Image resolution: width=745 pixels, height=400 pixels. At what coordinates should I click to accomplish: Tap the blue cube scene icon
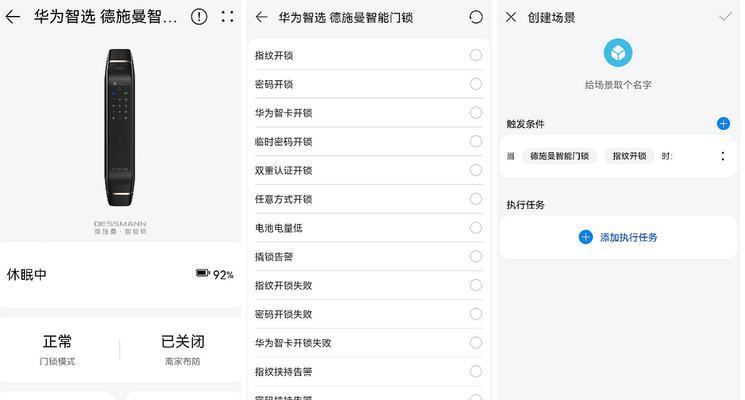pos(618,53)
